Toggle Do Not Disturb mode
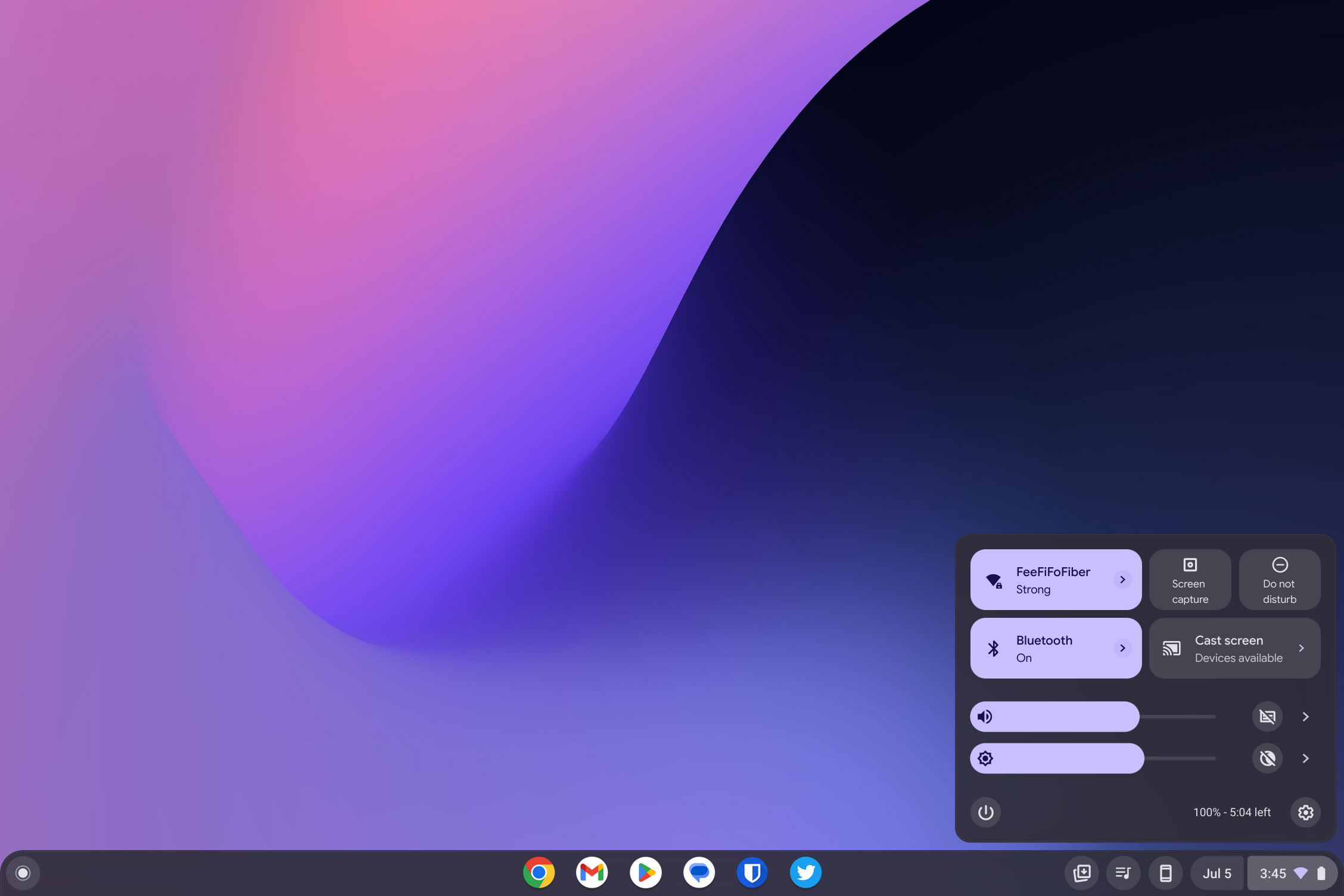The width and height of the screenshot is (1344, 896). [1279, 579]
